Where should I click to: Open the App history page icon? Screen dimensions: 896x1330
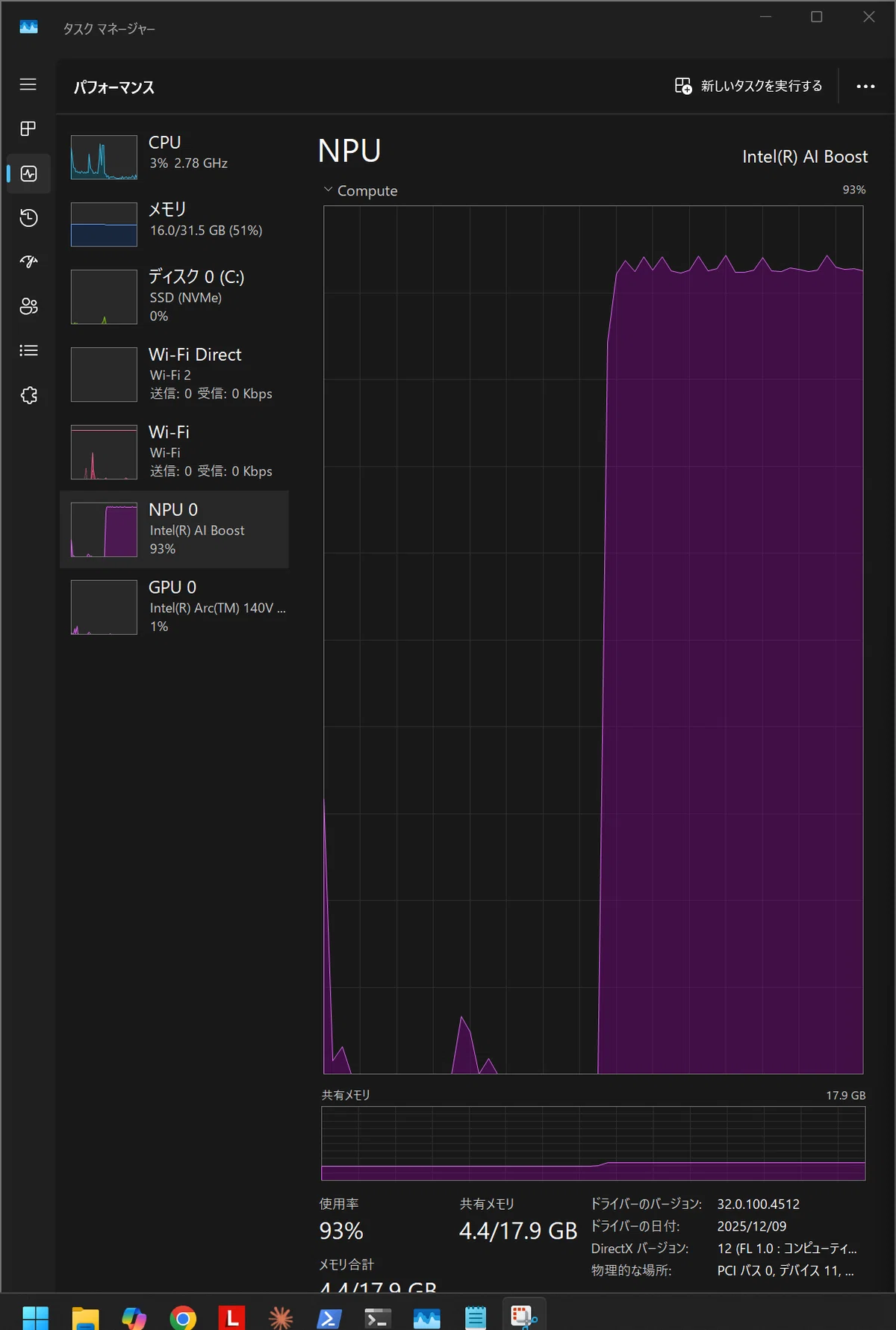[28, 217]
